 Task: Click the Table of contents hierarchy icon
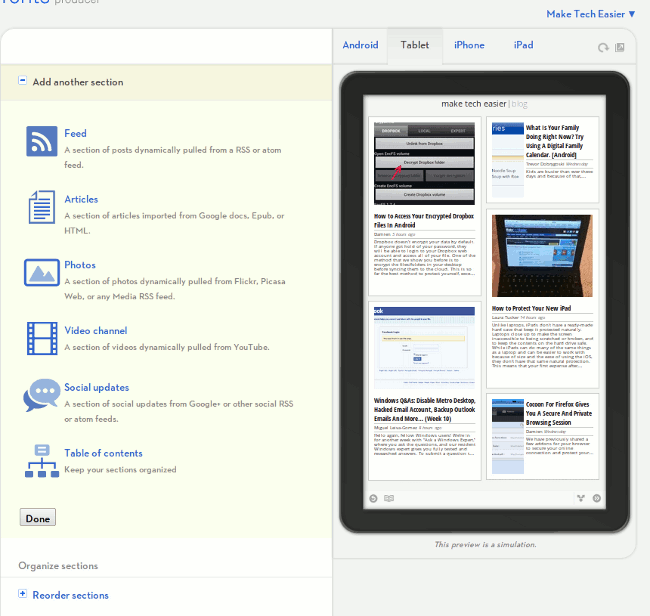[x=42, y=461]
